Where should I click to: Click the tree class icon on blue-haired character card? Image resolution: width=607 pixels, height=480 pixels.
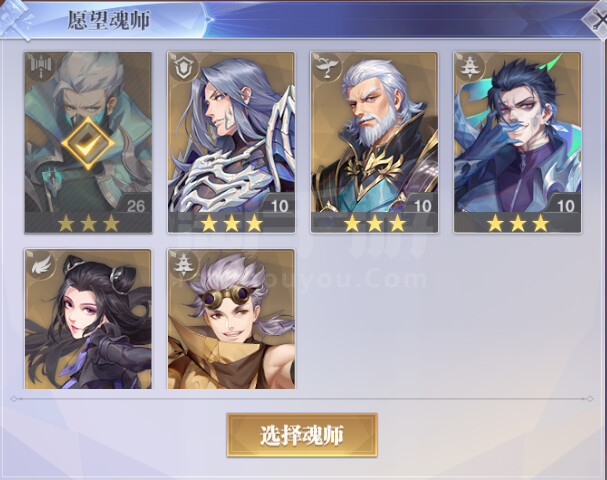tap(470, 67)
